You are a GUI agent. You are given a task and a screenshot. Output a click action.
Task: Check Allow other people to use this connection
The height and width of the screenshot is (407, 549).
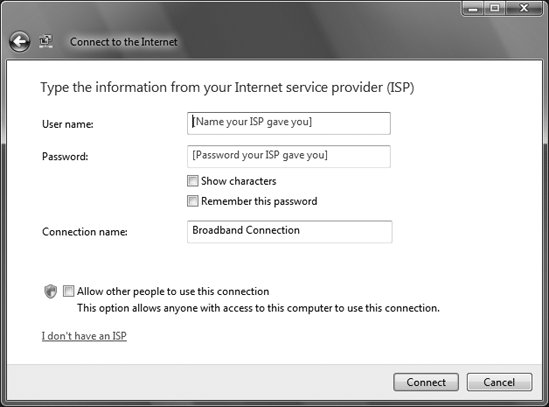click(69, 291)
